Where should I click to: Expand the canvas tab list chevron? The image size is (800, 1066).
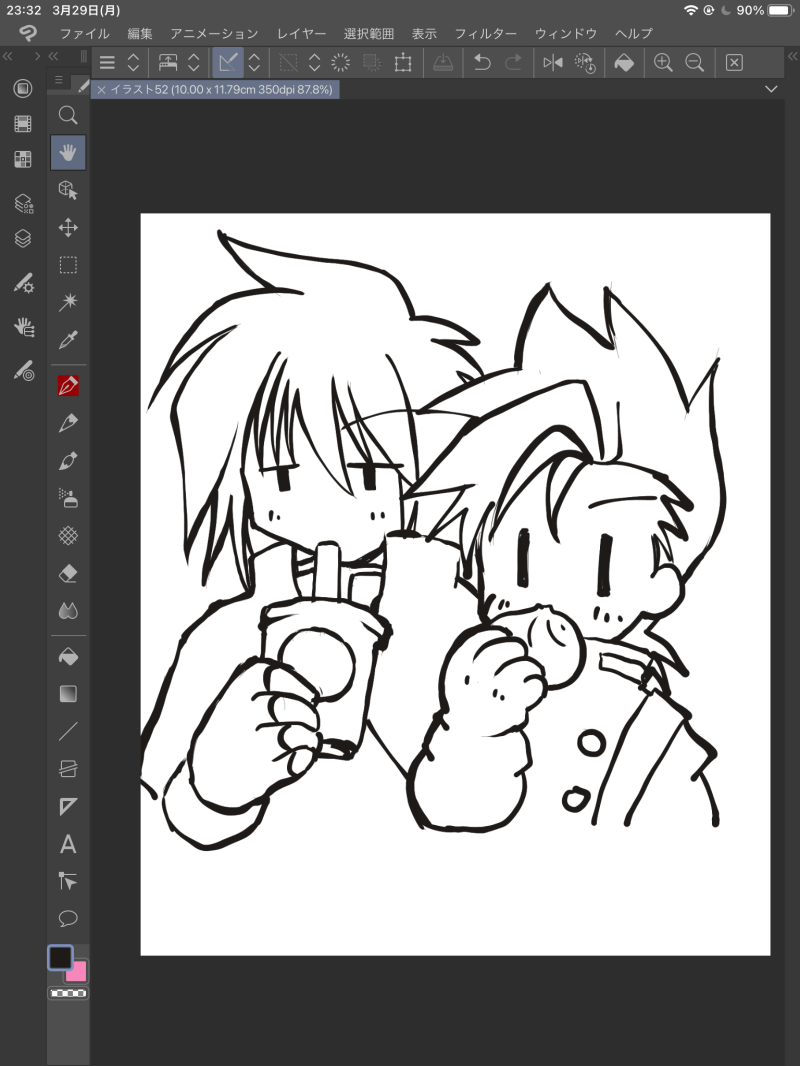771,89
